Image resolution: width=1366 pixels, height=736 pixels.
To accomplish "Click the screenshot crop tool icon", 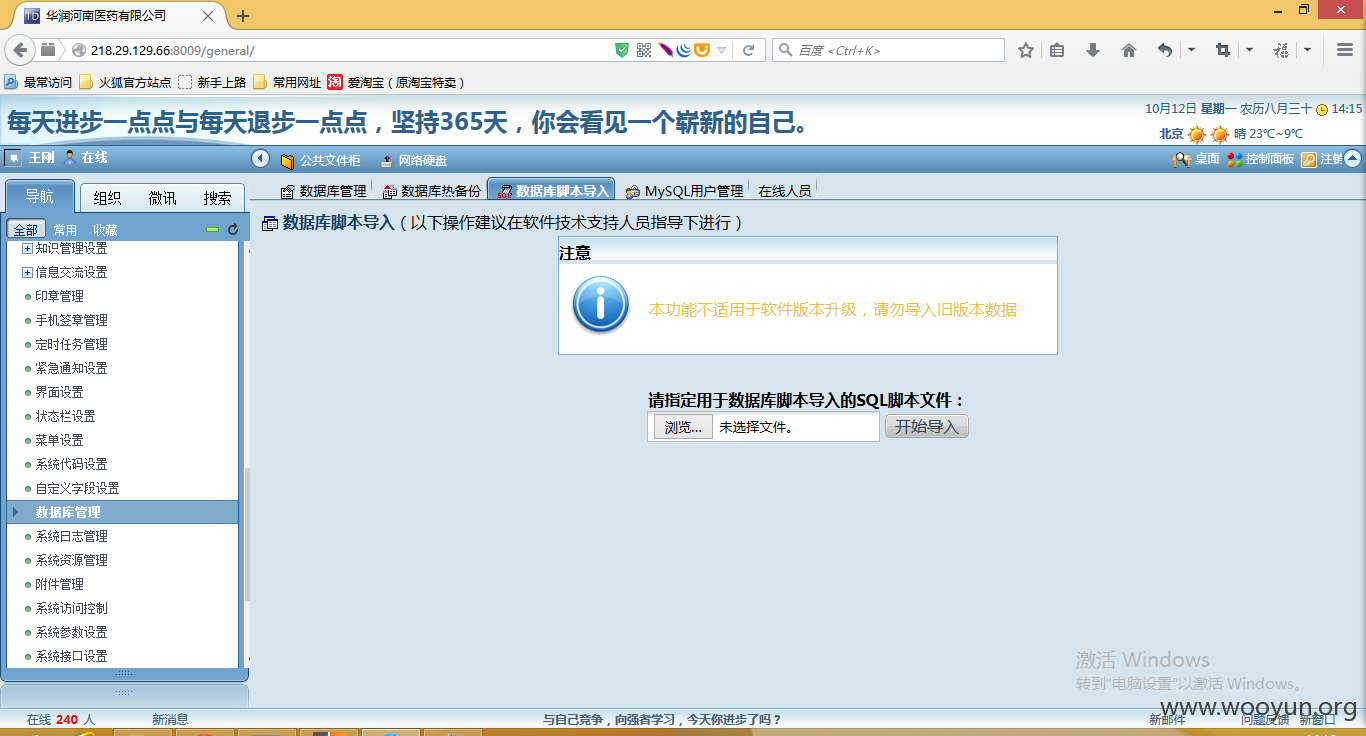I will click(1222, 50).
